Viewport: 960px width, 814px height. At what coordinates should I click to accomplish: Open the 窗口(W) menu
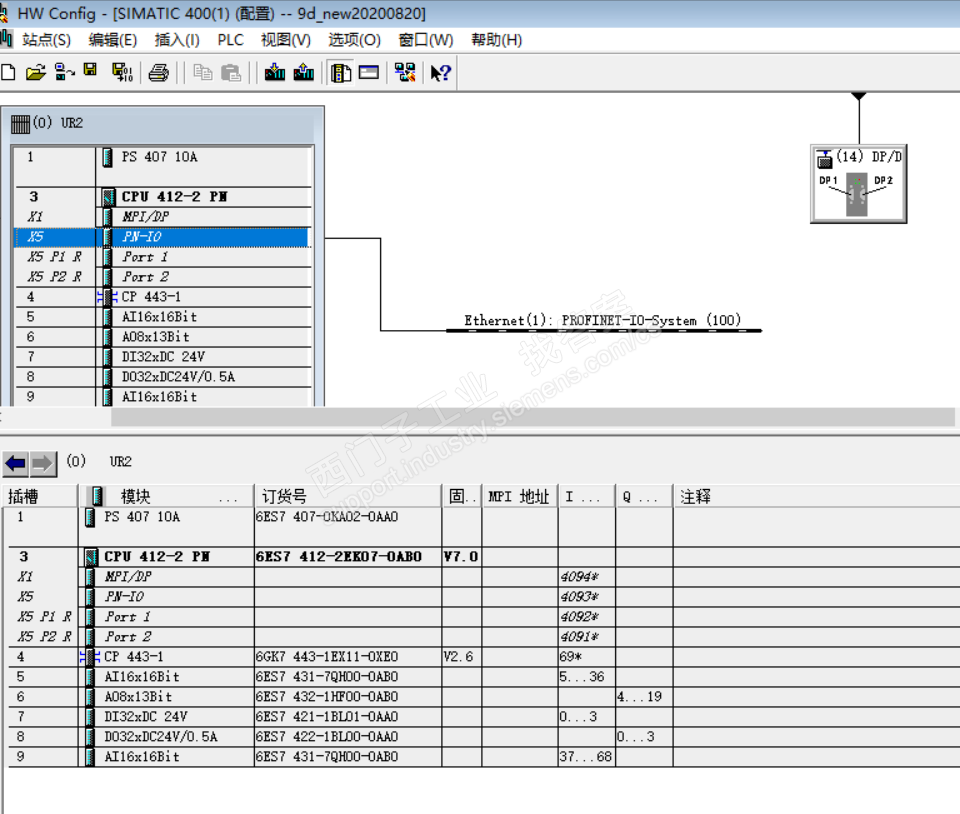click(426, 40)
